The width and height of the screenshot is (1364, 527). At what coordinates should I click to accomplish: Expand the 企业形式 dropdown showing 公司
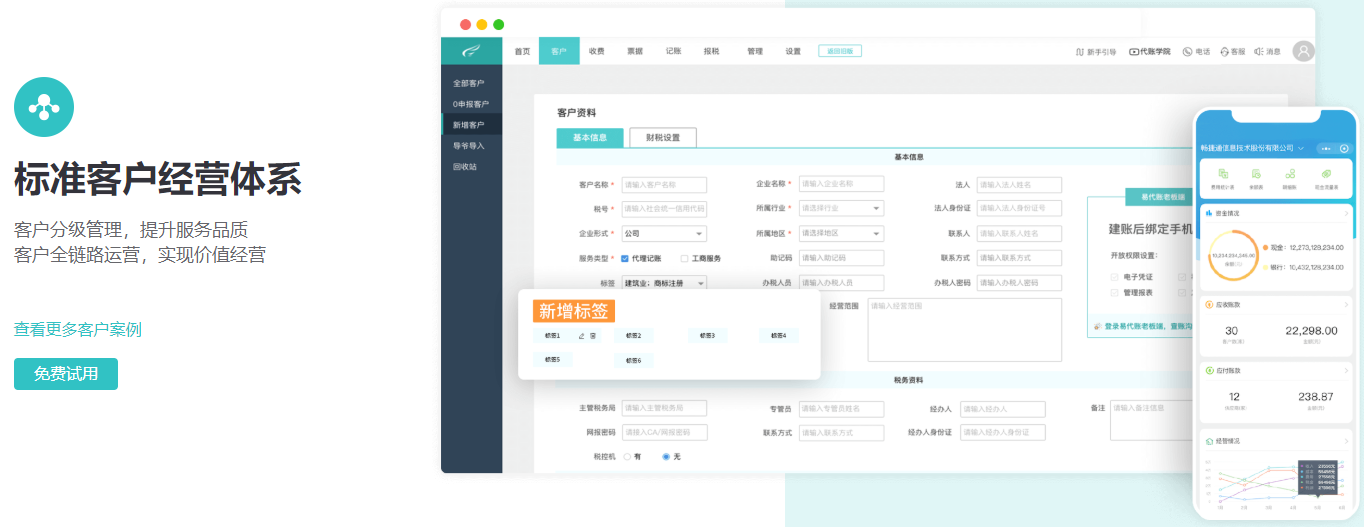[664, 234]
